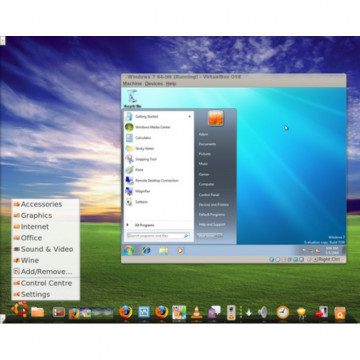Open Devices and Printers from Start menu
This screenshot has height=360, width=360.
214,204
